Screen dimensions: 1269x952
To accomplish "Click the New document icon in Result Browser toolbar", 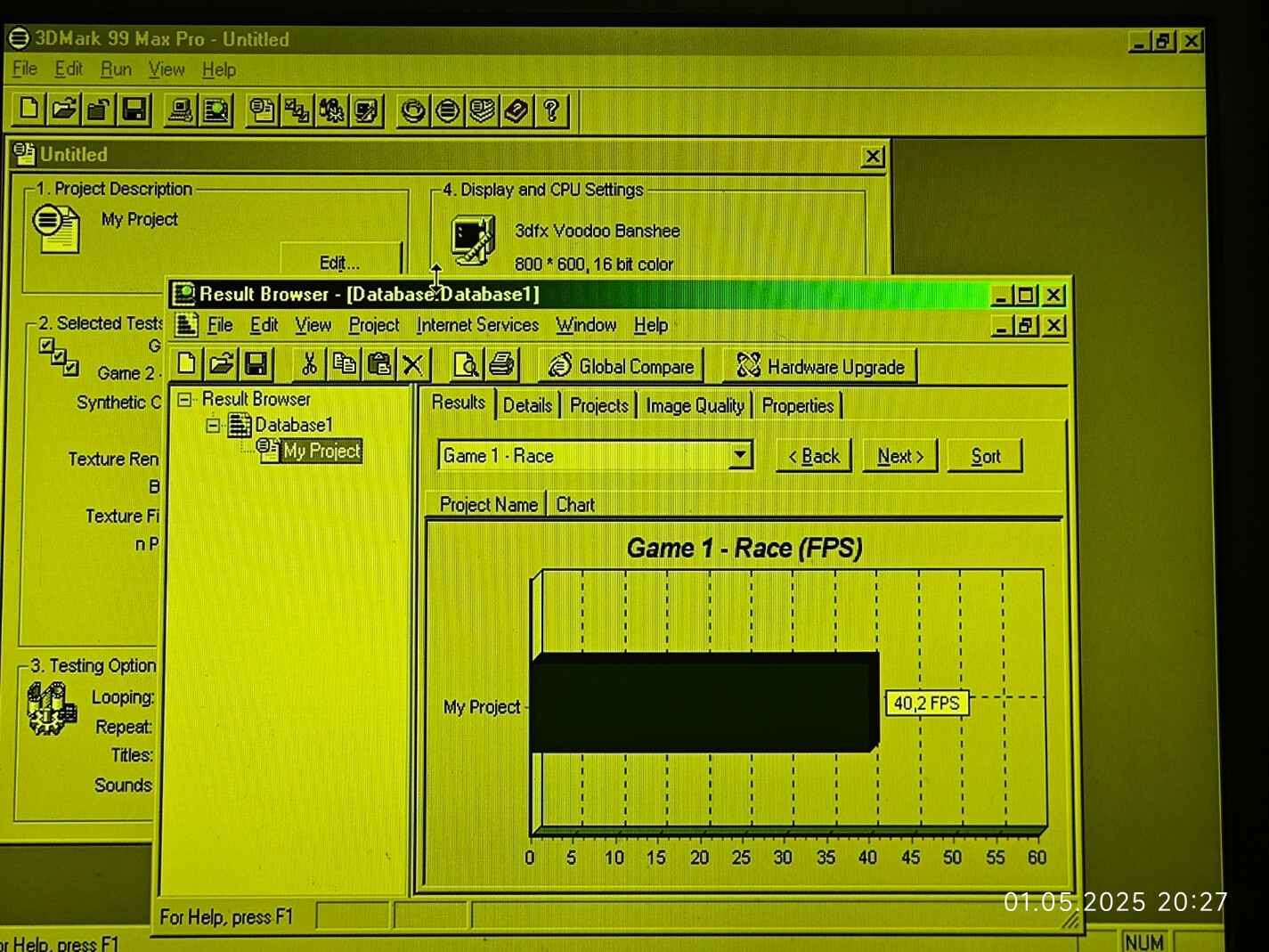I will 187,363.
